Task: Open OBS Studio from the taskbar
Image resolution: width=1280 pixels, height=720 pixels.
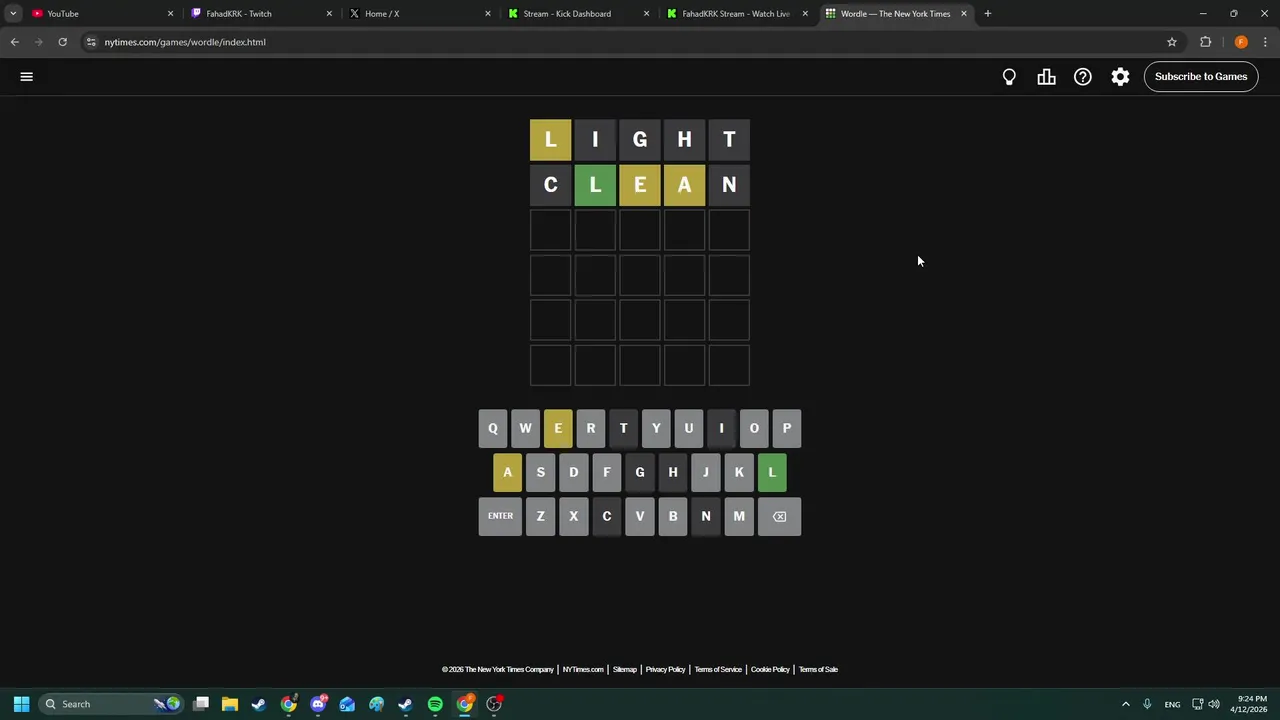Action: (494, 704)
